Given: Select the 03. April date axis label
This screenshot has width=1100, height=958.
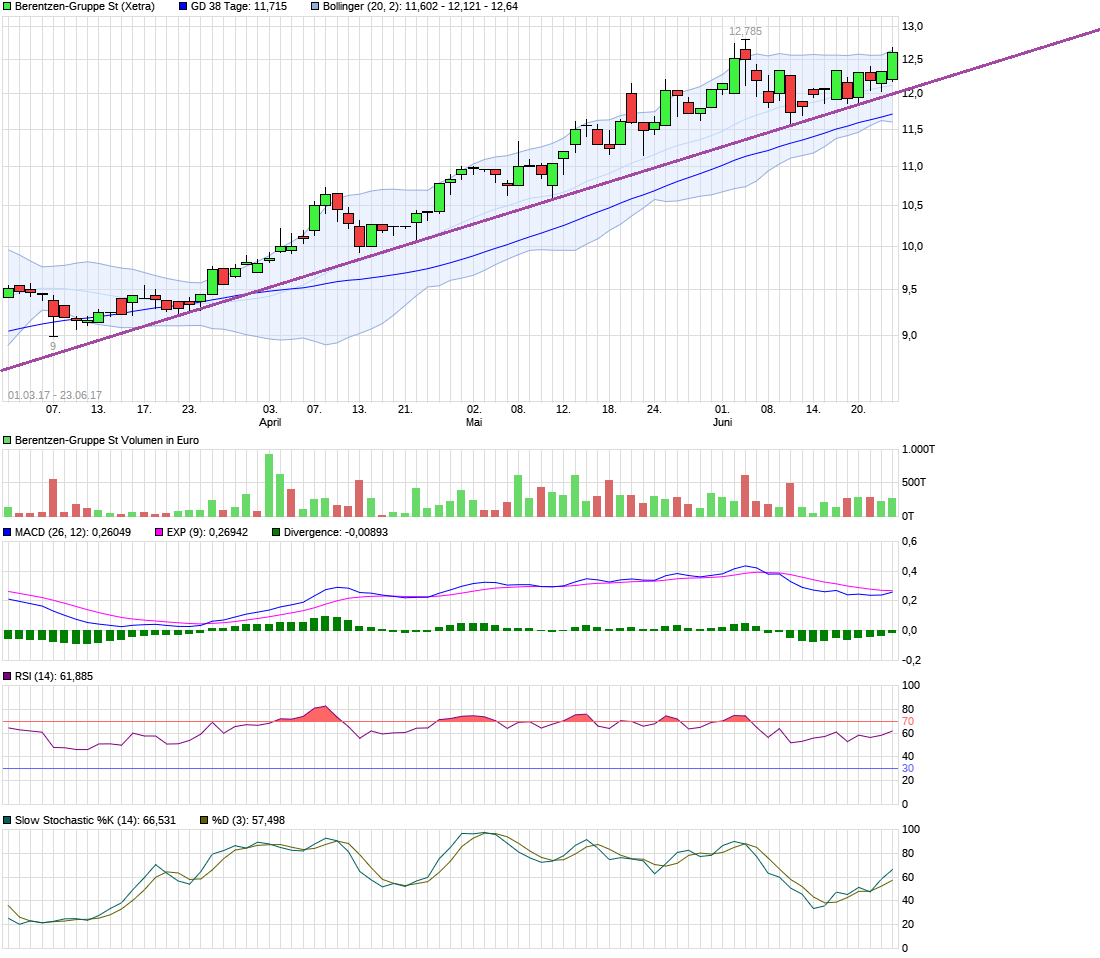Looking at the screenshot, I should coord(270,416).
